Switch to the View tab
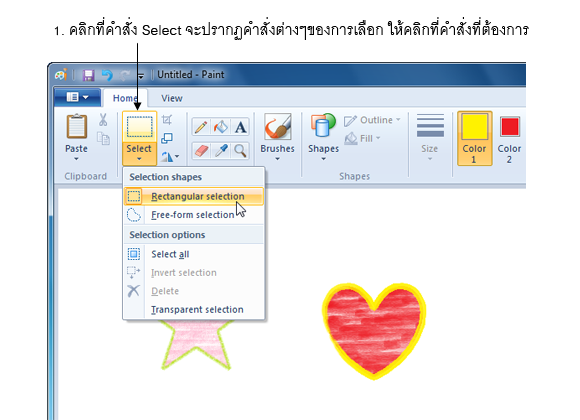This screenshot has width=580, height=420. point(172,98)
